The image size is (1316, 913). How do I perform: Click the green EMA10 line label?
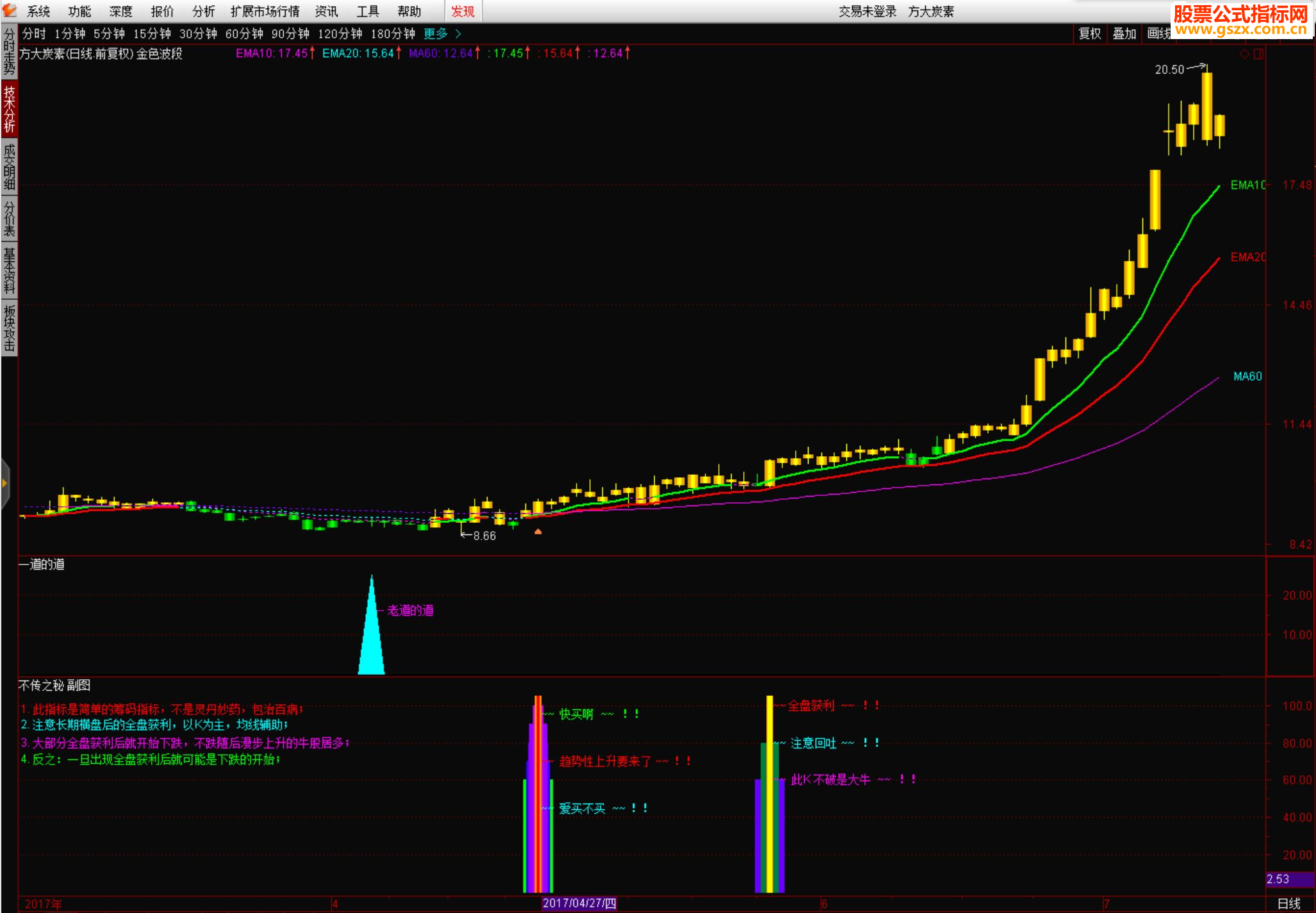tap(1247, 185)
